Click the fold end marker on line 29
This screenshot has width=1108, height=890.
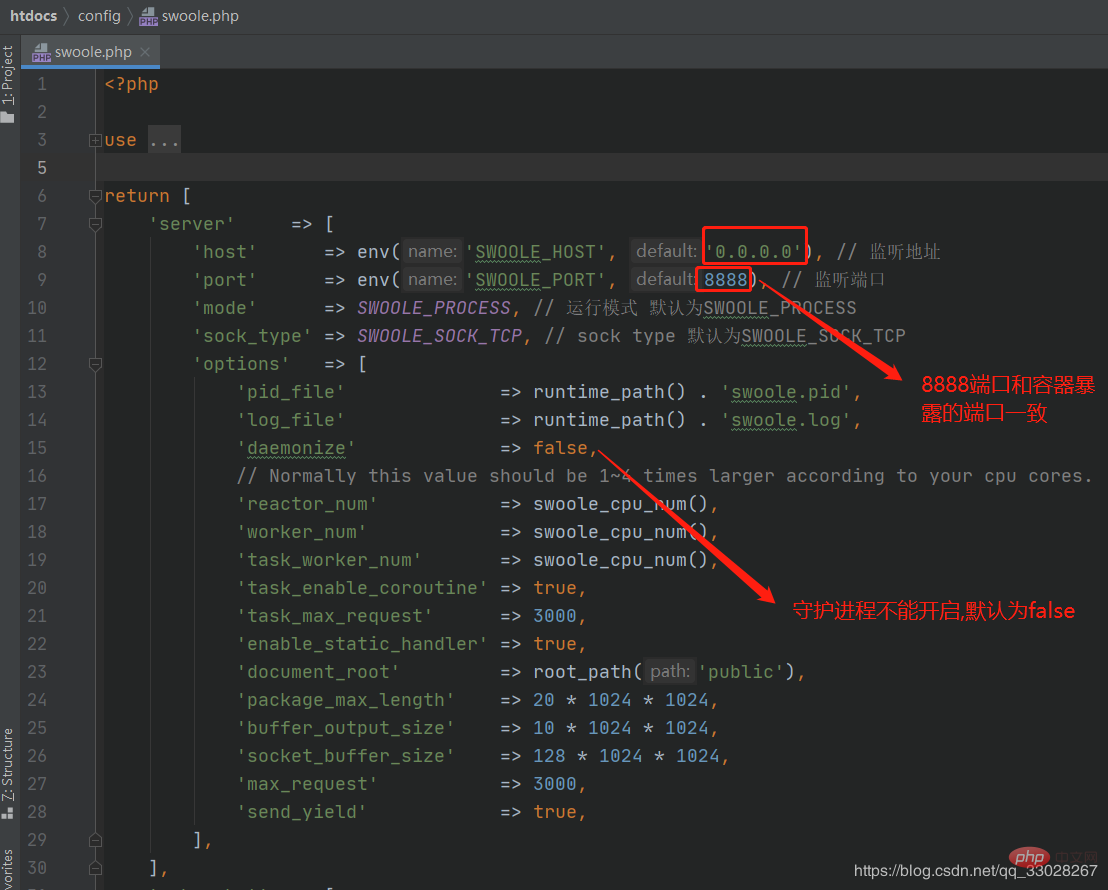95,840
